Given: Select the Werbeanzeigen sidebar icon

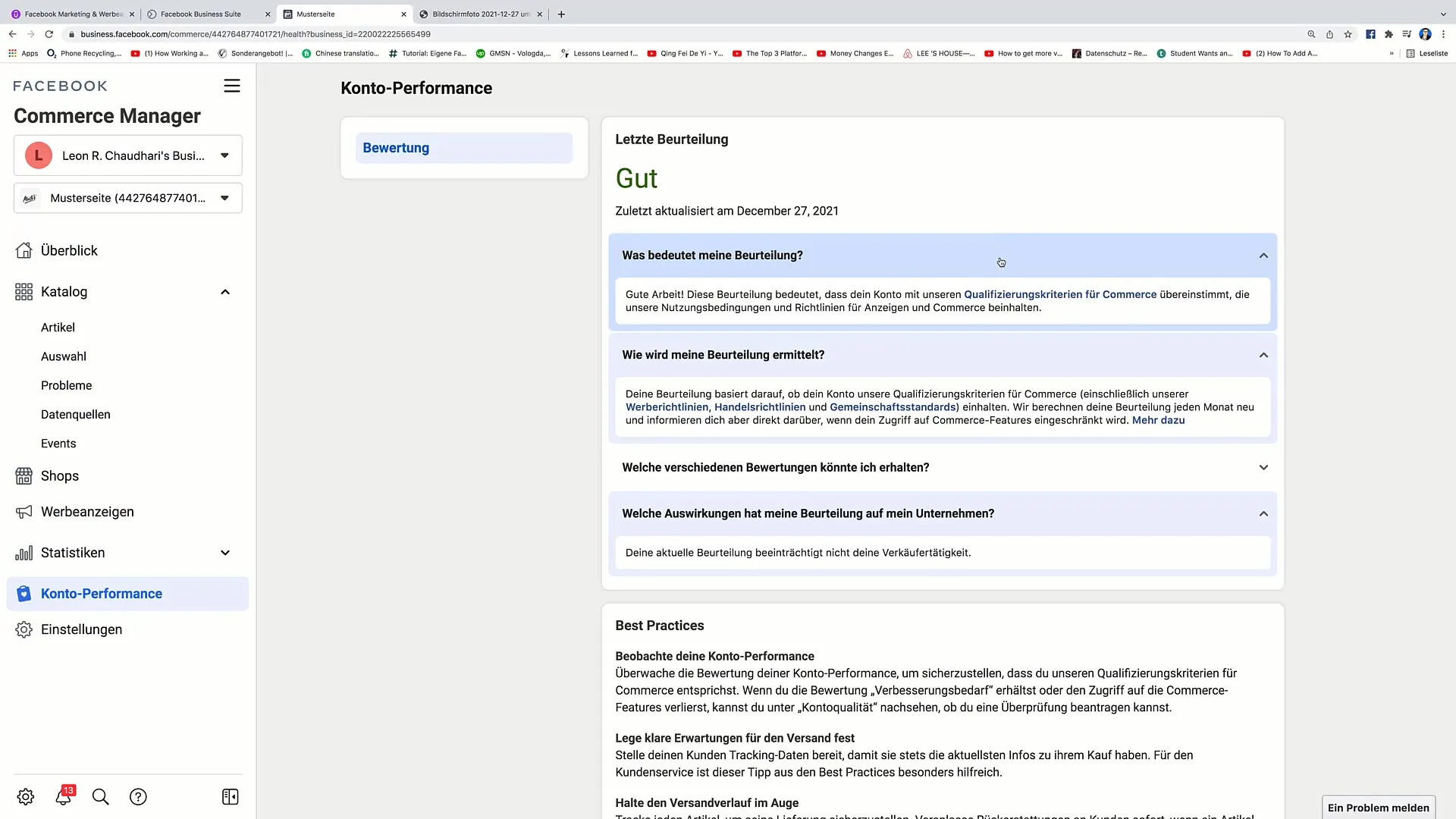Looking at the screenshot, I should [x=25, y=511].
